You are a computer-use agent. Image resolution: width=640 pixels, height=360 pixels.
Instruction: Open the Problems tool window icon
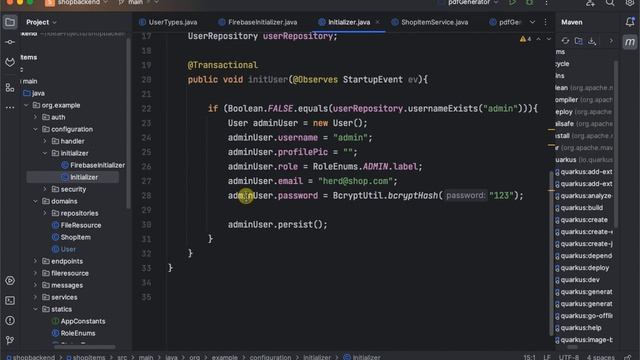tap(10, 320)
